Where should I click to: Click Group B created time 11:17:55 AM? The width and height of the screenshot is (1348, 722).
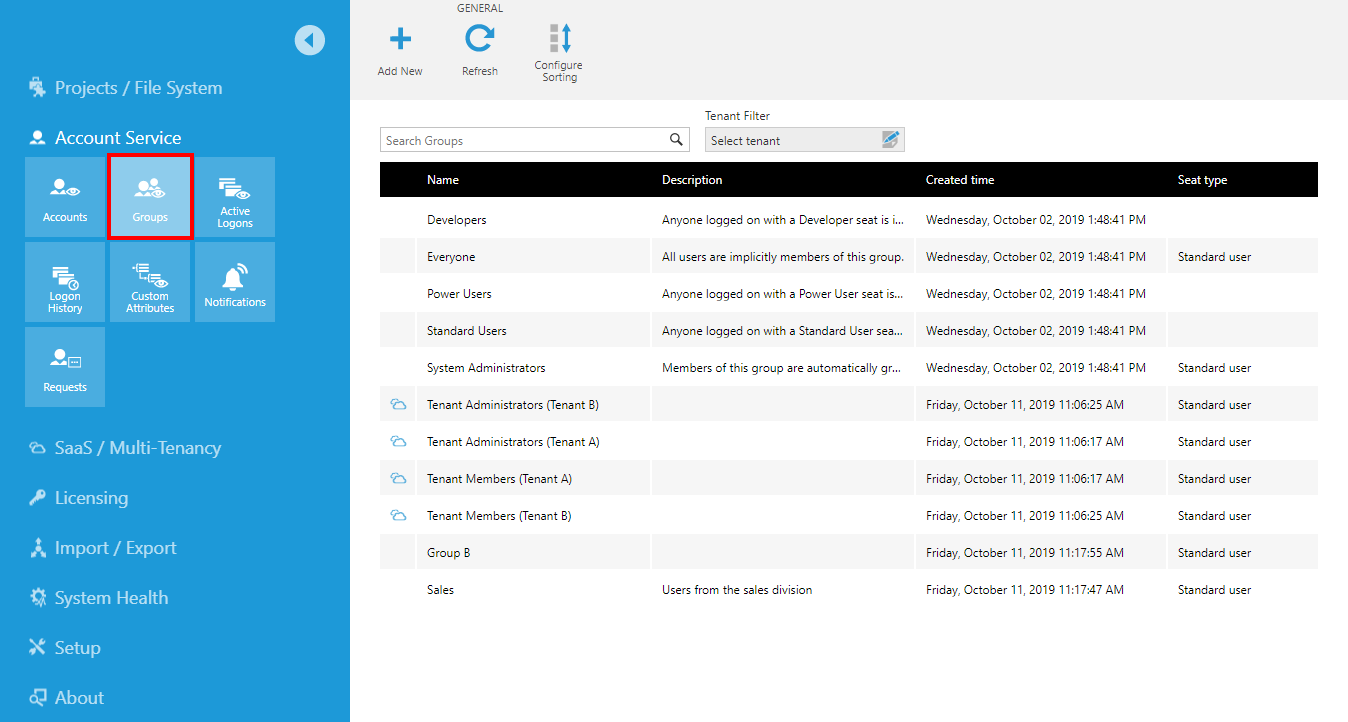[x=1025, y=553]
